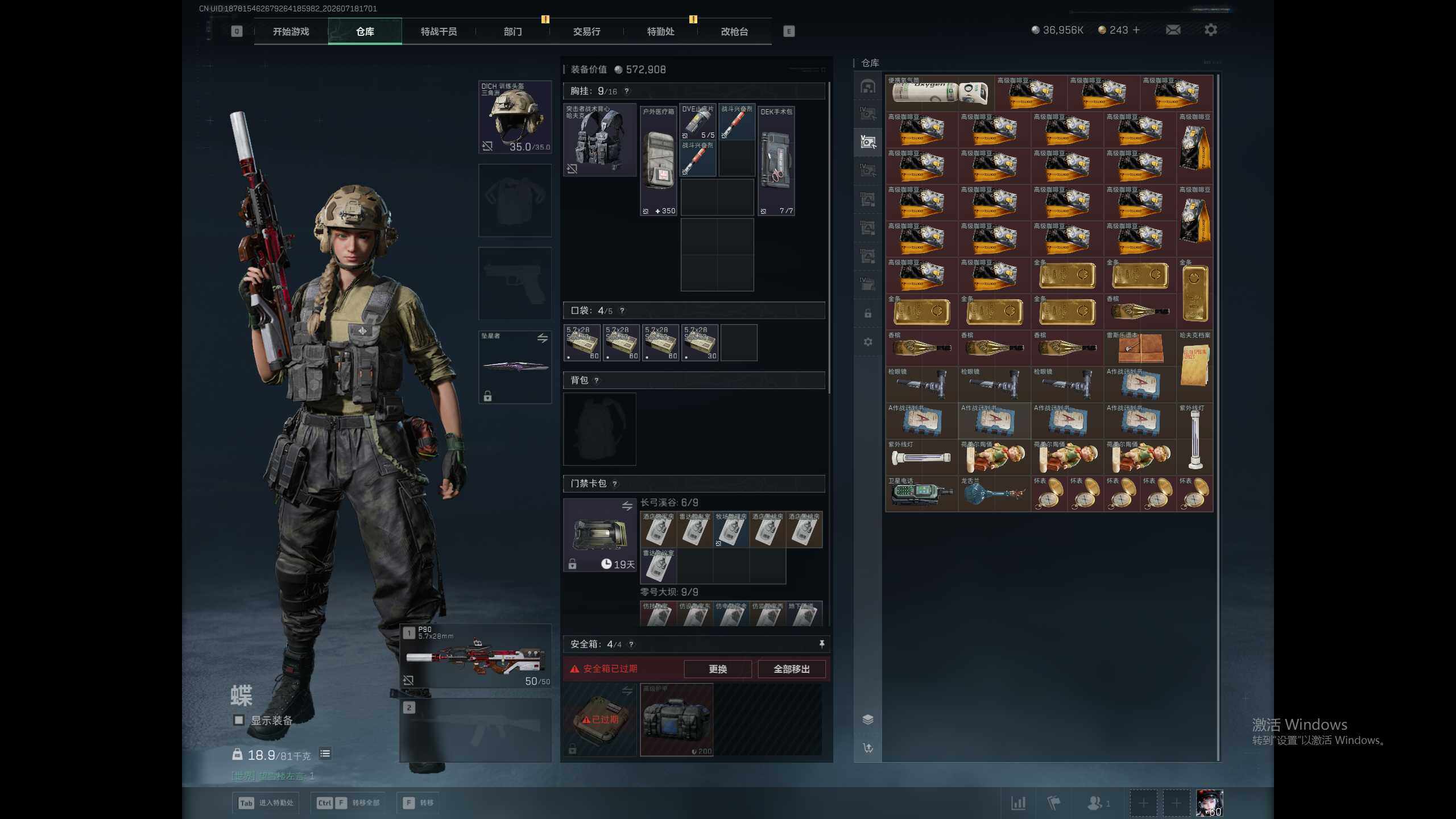Expand the 口袋 help question mark

click(622, 311)
